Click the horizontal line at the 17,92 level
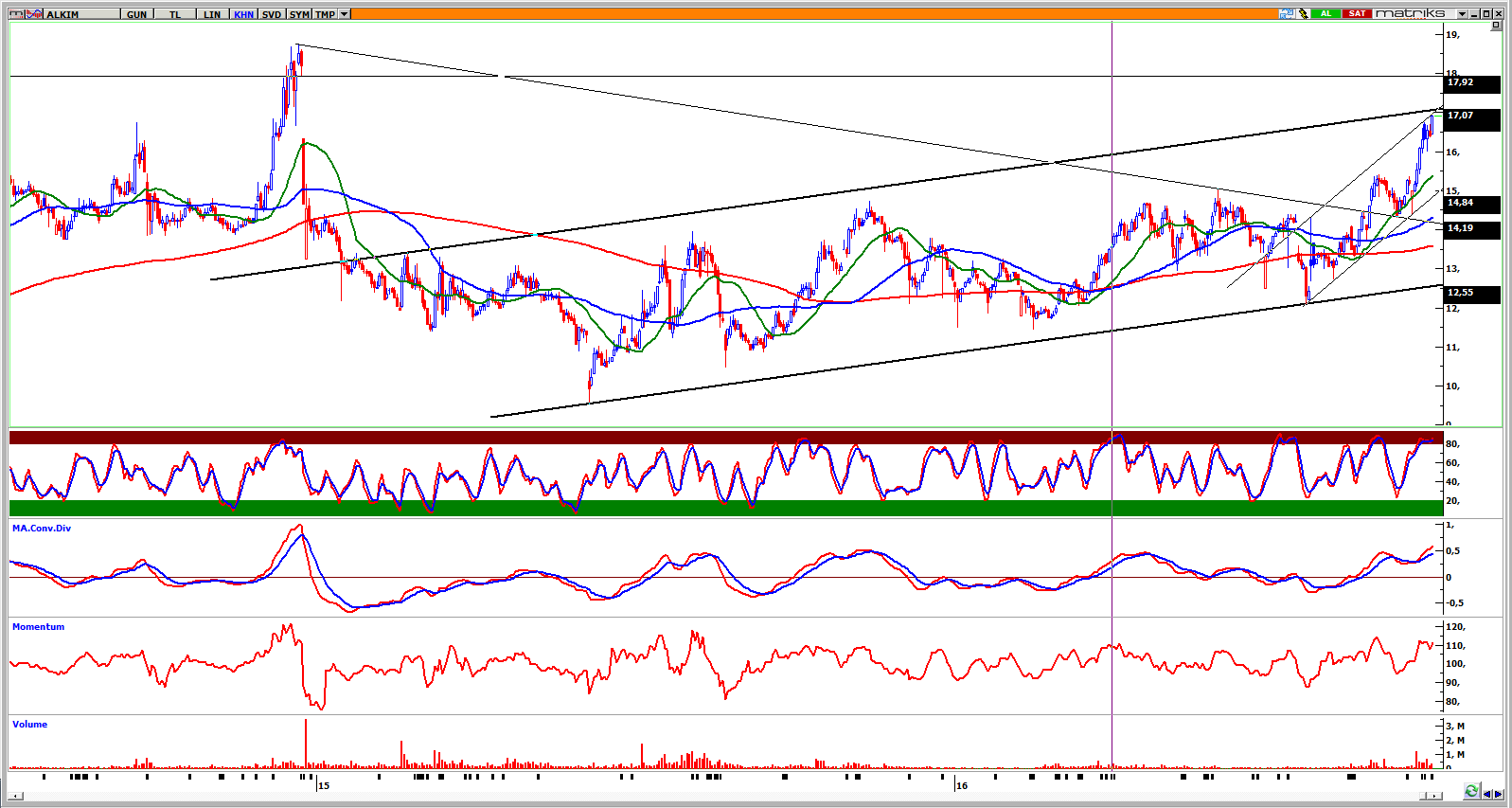Viewport: 1512px width, 808px height. 726,77
